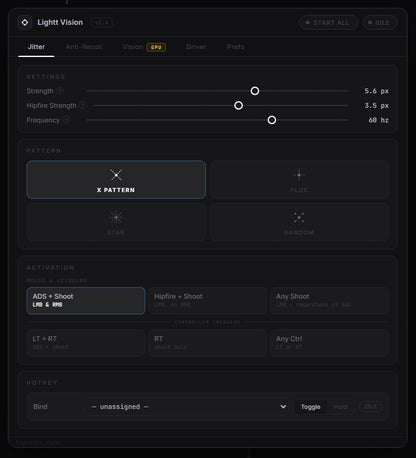Screen dimensions: 416x458
Task: Click the ACTIVATION section heading
Action: 50,268
